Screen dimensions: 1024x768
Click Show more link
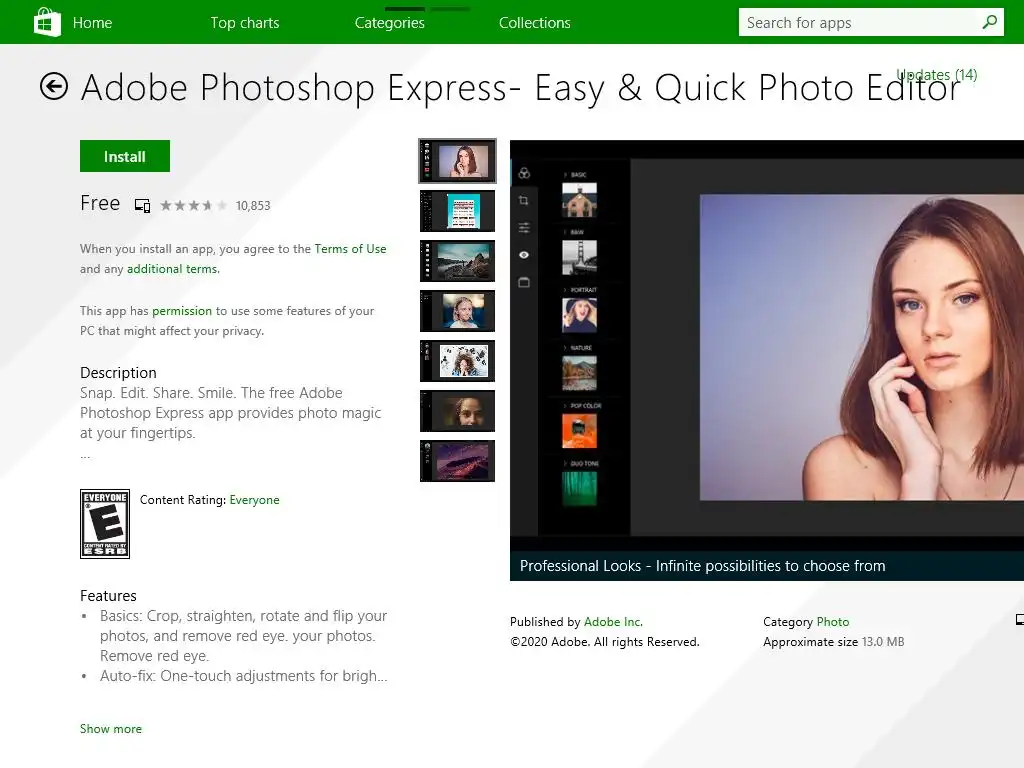110,729
